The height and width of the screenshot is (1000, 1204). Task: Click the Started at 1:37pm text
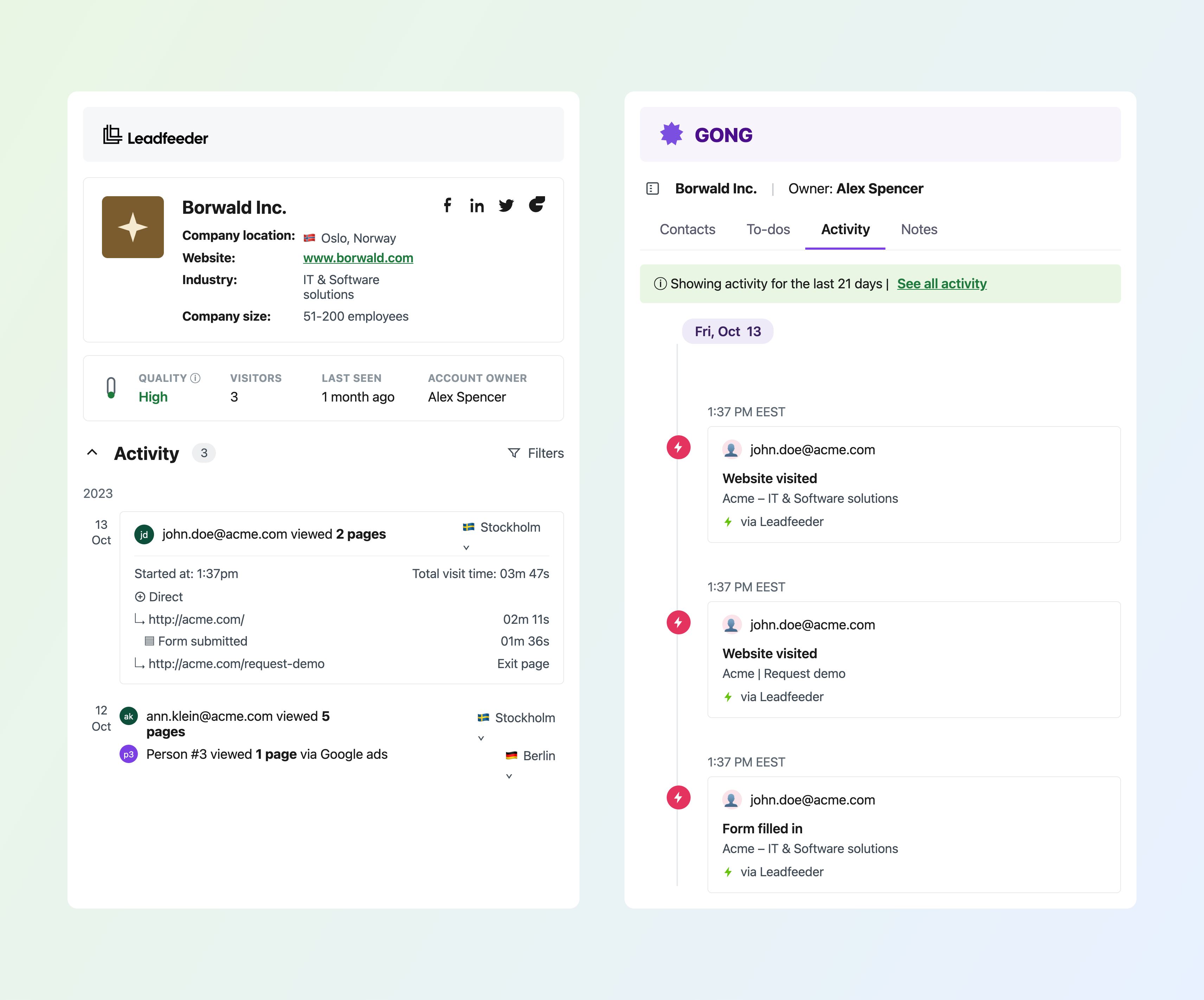click(186, 573)
